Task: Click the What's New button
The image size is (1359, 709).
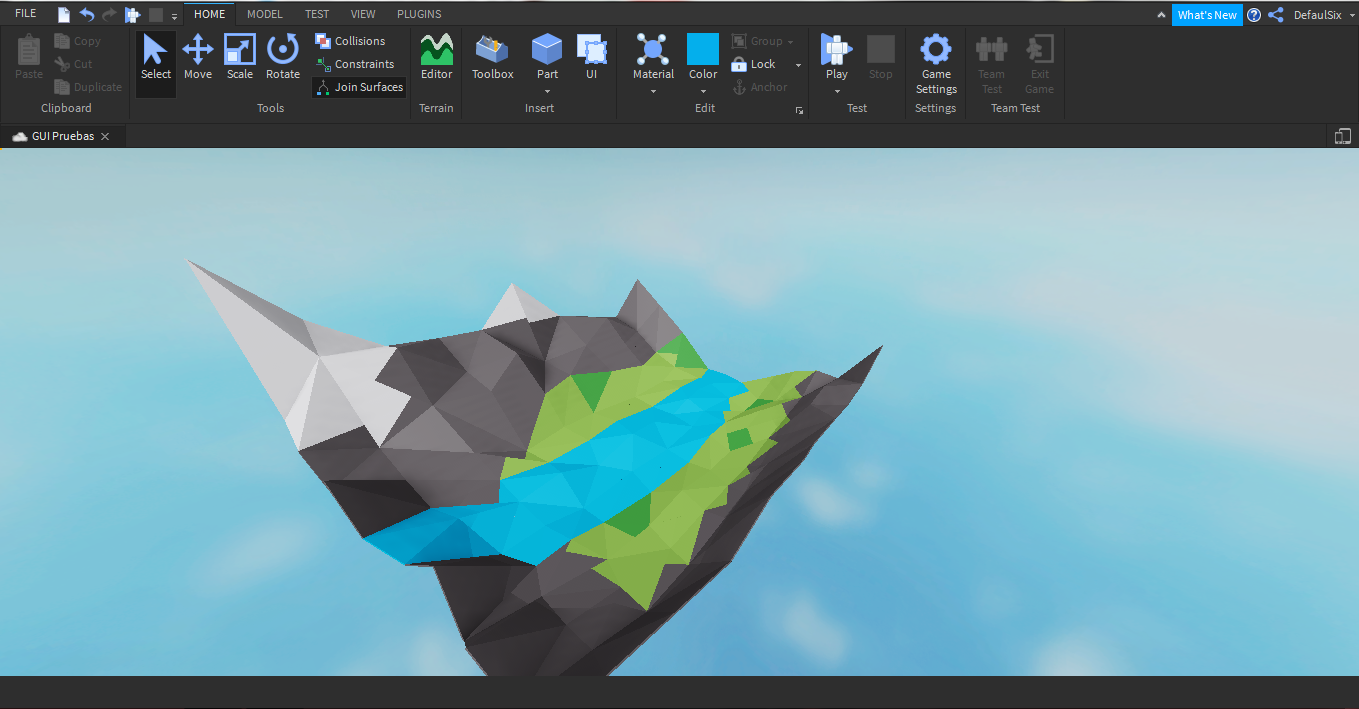Action: click(1206, 15)
